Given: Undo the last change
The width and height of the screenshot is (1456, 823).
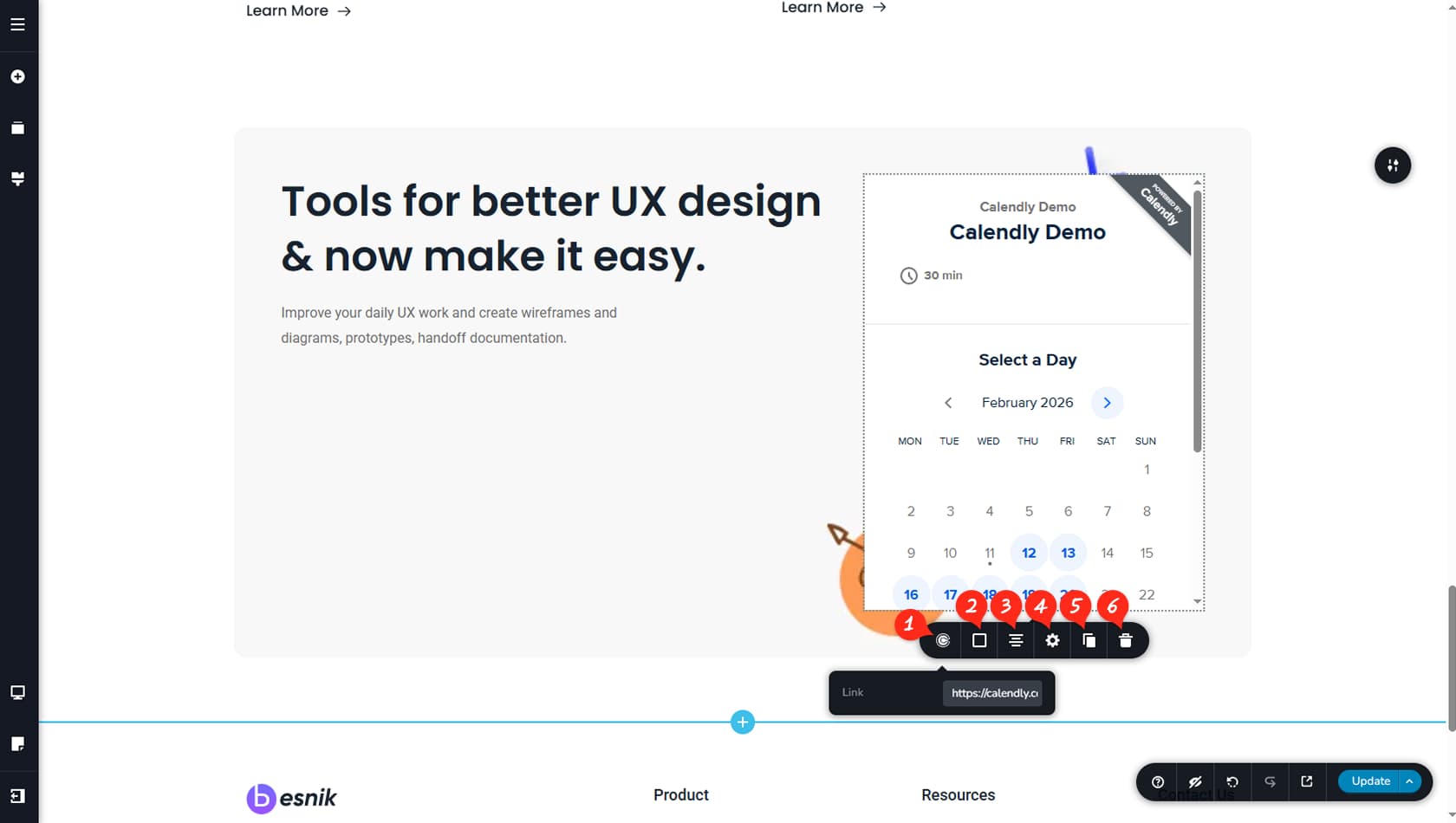Looking at the screenshot, I should pyautogui.click(x=1232, y=781).
